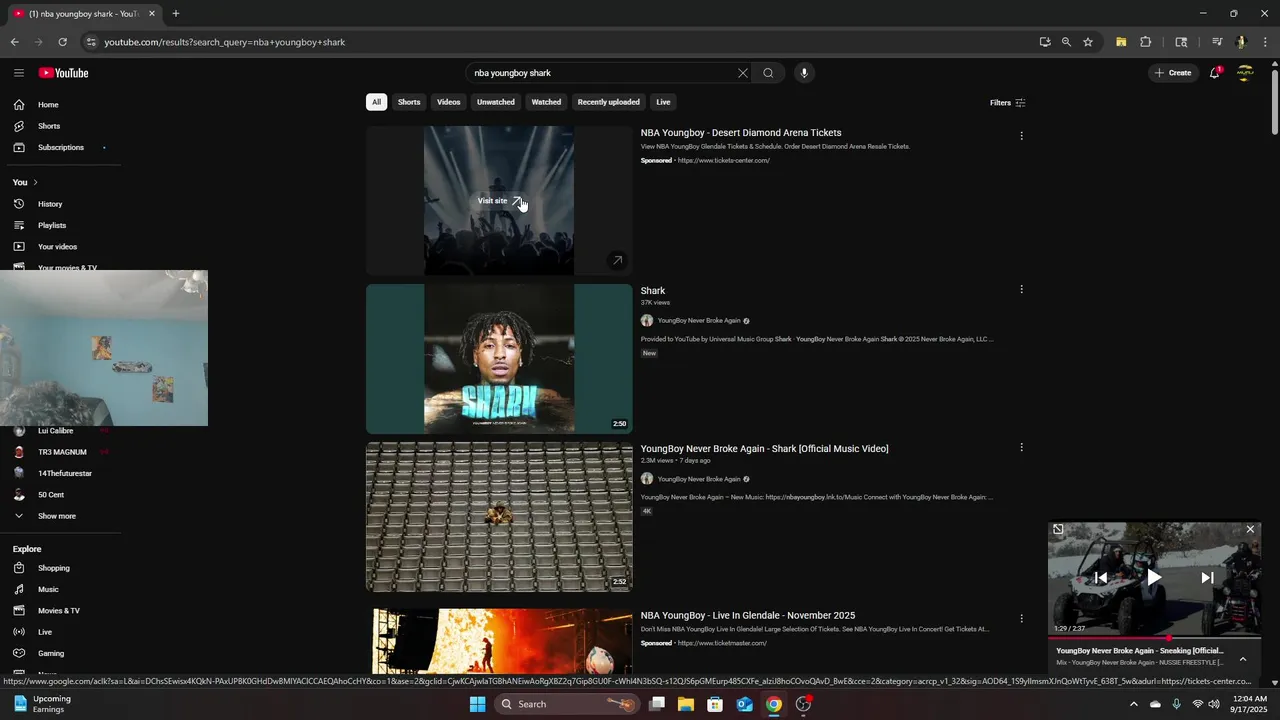The height and width of the screenshot is (720, 1280).
Task: Open a new Chrome tab
Action: 176,14
